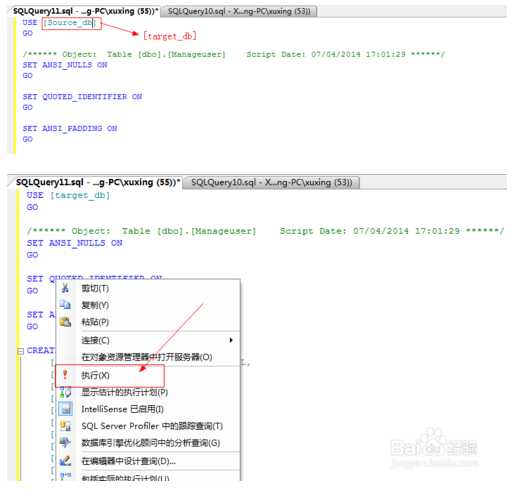Image resolution: width=519 pixels, height=493 pixels.
Task: Click SET ANSI_PADDING ON in upper editor
Action: 70,128
